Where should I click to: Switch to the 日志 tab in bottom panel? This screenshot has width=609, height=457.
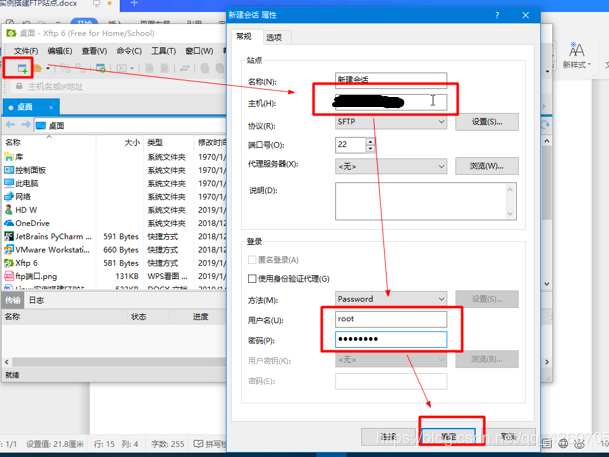(x=37, y=300)
